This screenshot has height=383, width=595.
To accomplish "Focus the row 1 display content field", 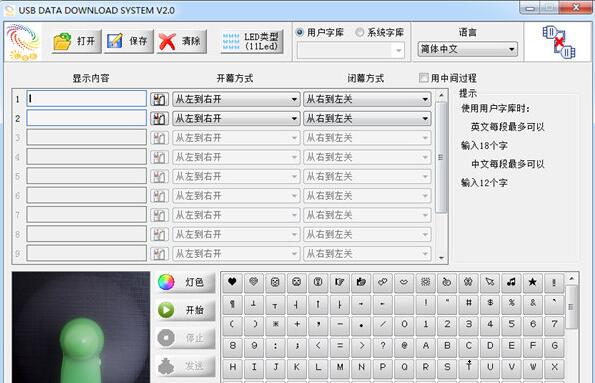I will (87, 99).
